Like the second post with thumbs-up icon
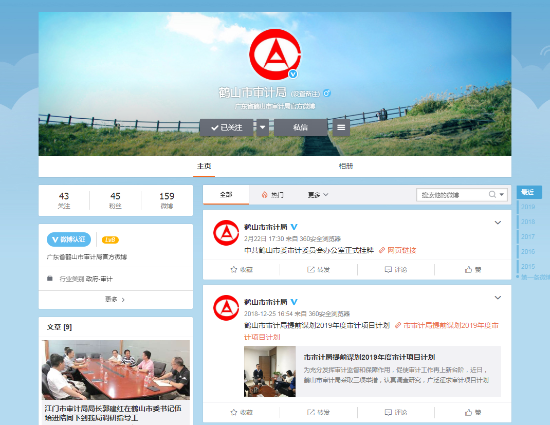The height and width of the screenshot is (425, 550). [x=473, y=412]
